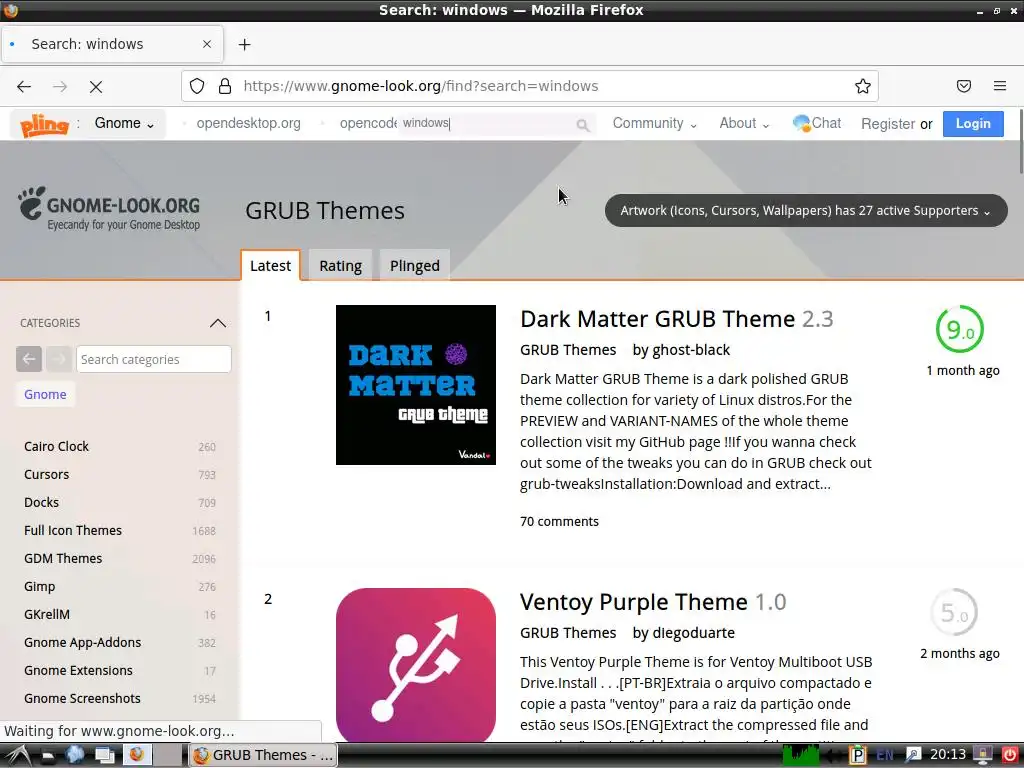1024x768 pixels.
Task: Open the '70 comments' text on Dark Matter
Action: (559, 521)
